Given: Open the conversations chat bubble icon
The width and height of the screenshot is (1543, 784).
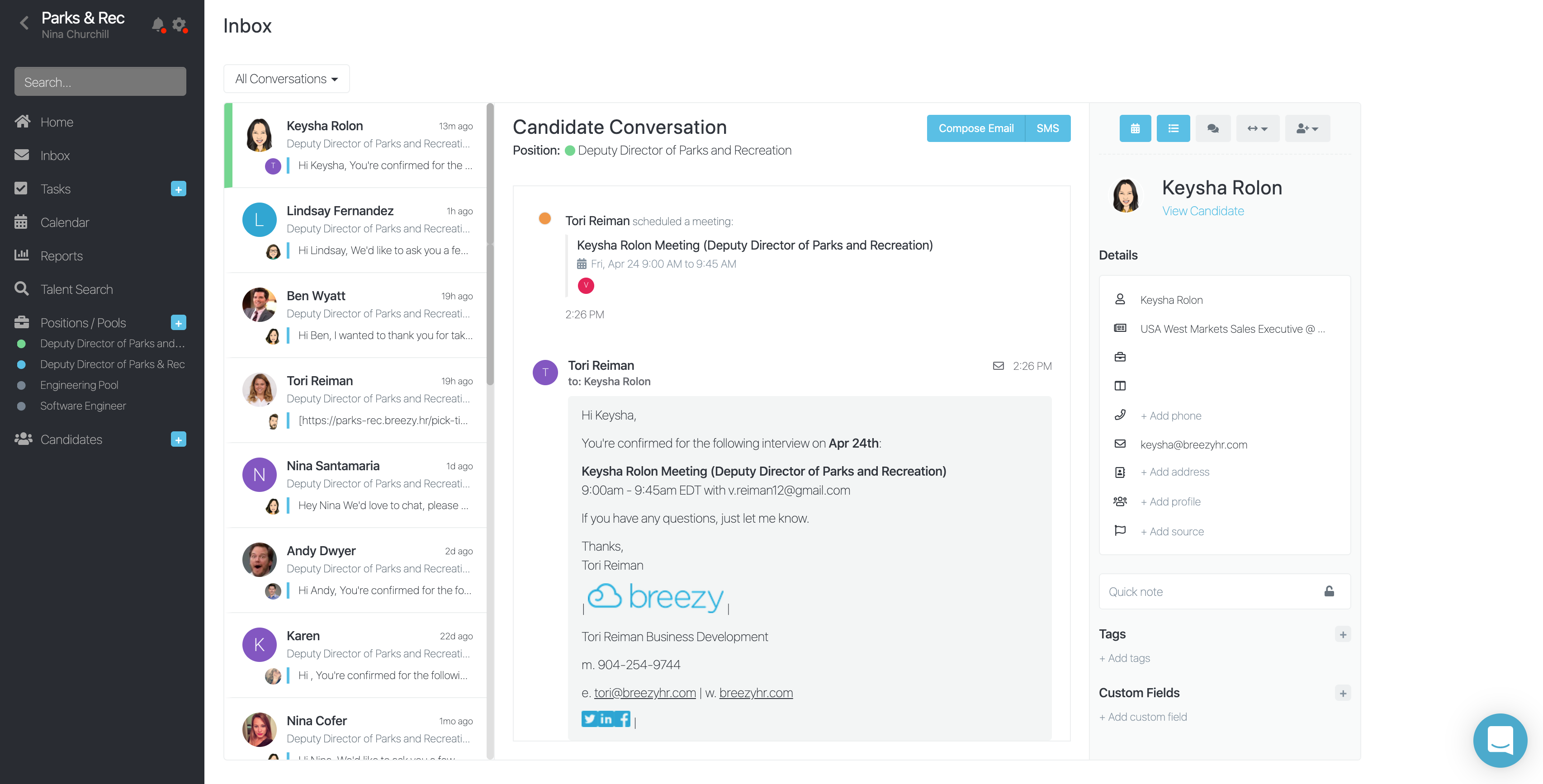Looking at the screenshot, I should pos(1213,128).
